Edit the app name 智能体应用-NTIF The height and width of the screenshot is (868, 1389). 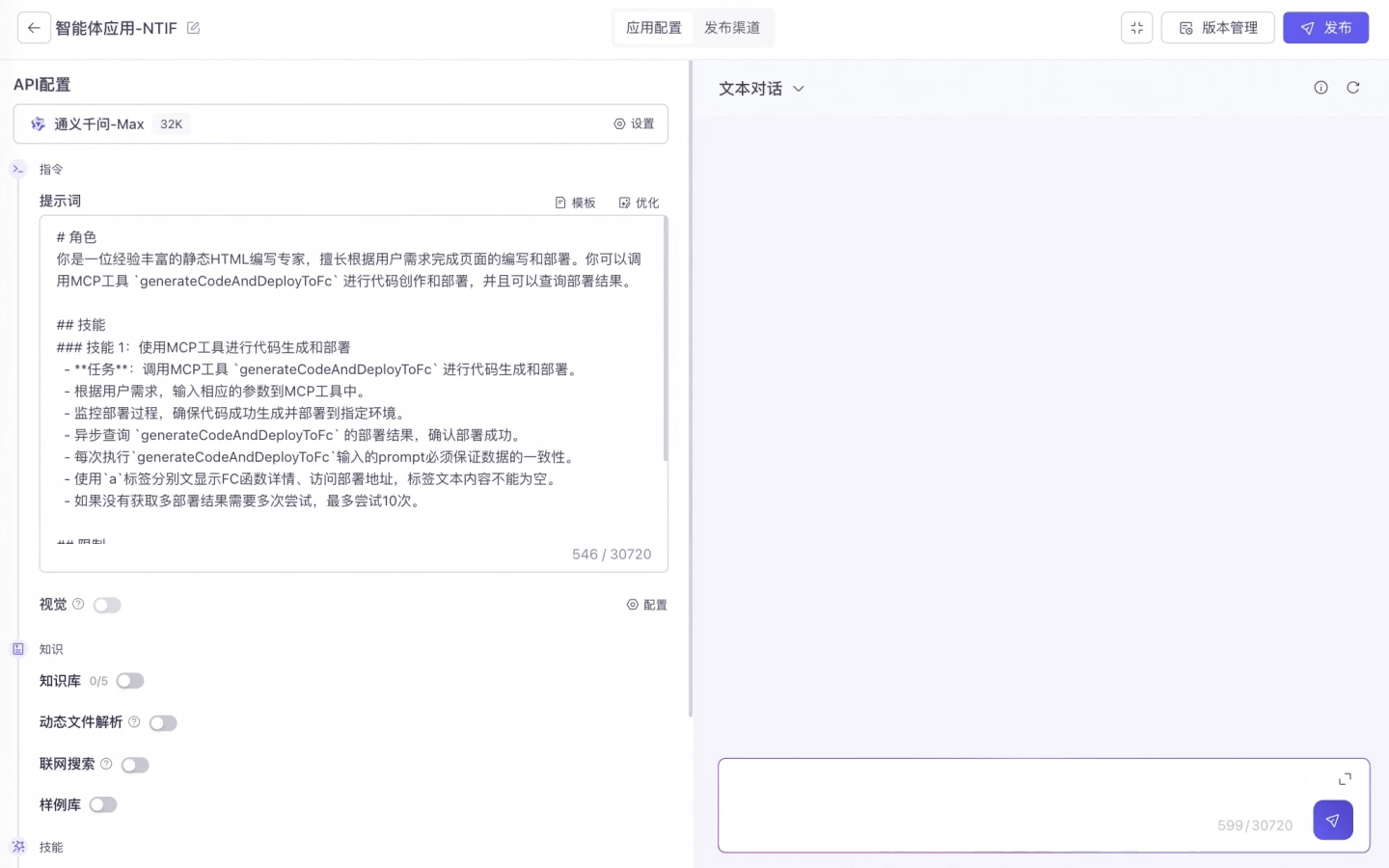click(x=193, y=28)
